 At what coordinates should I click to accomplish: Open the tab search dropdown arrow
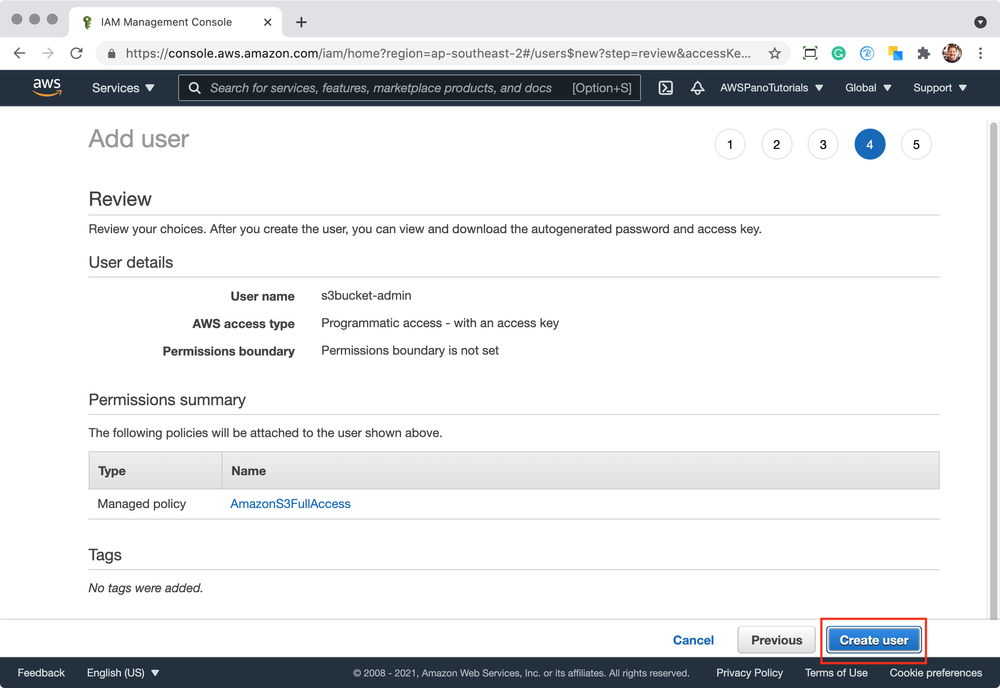[x=980, y=22]
